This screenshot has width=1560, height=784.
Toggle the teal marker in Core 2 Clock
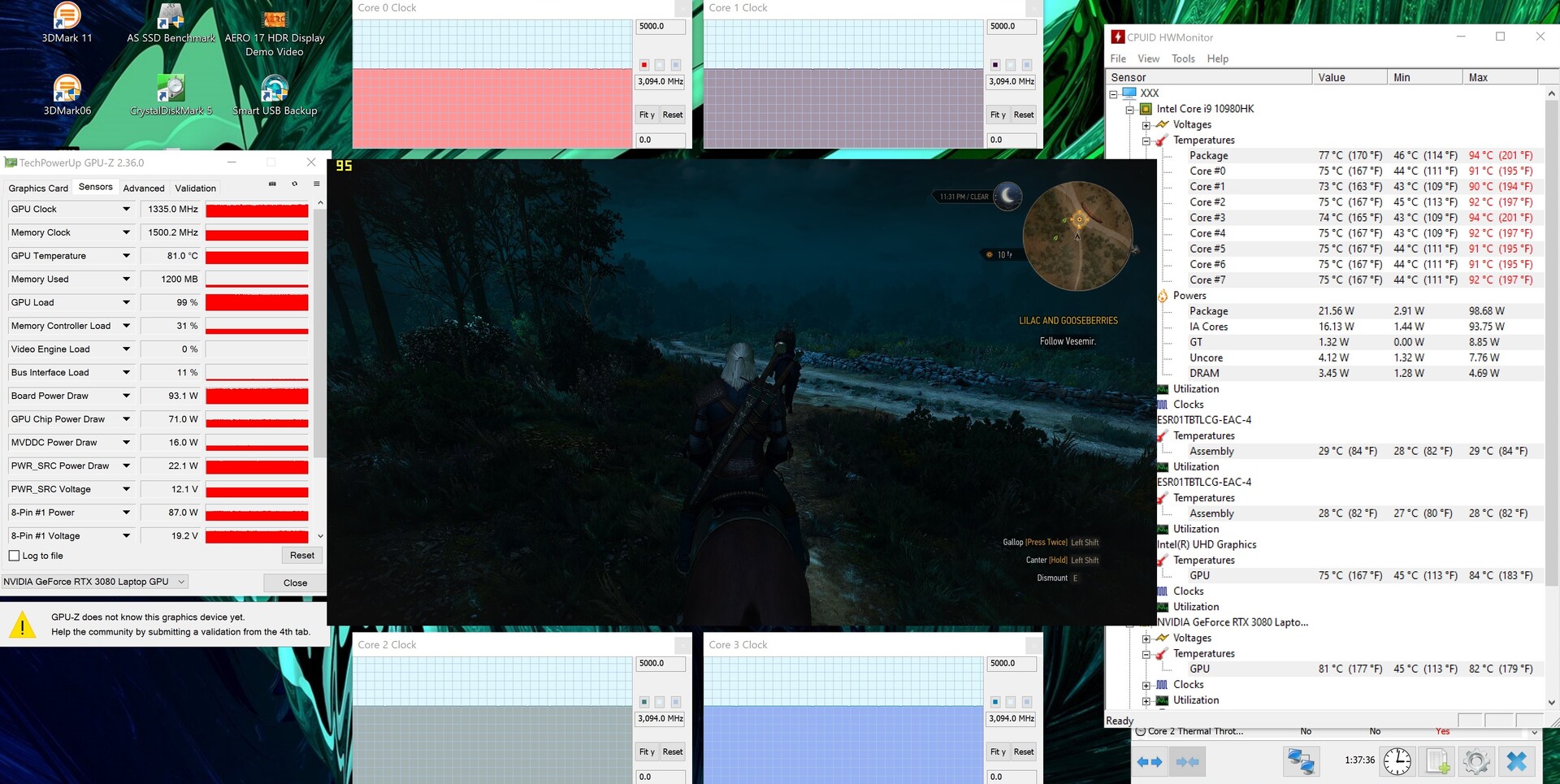click(x=644, y=702)
